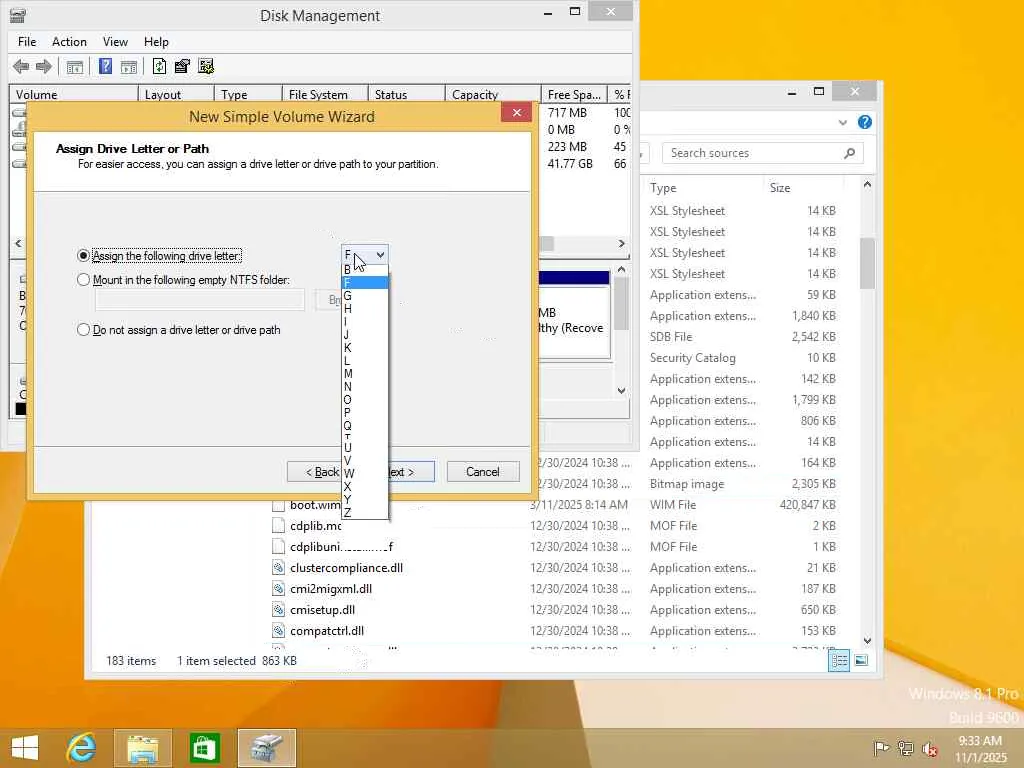
Task: Select cmi2migxml.dll file name
Action: 330,588
